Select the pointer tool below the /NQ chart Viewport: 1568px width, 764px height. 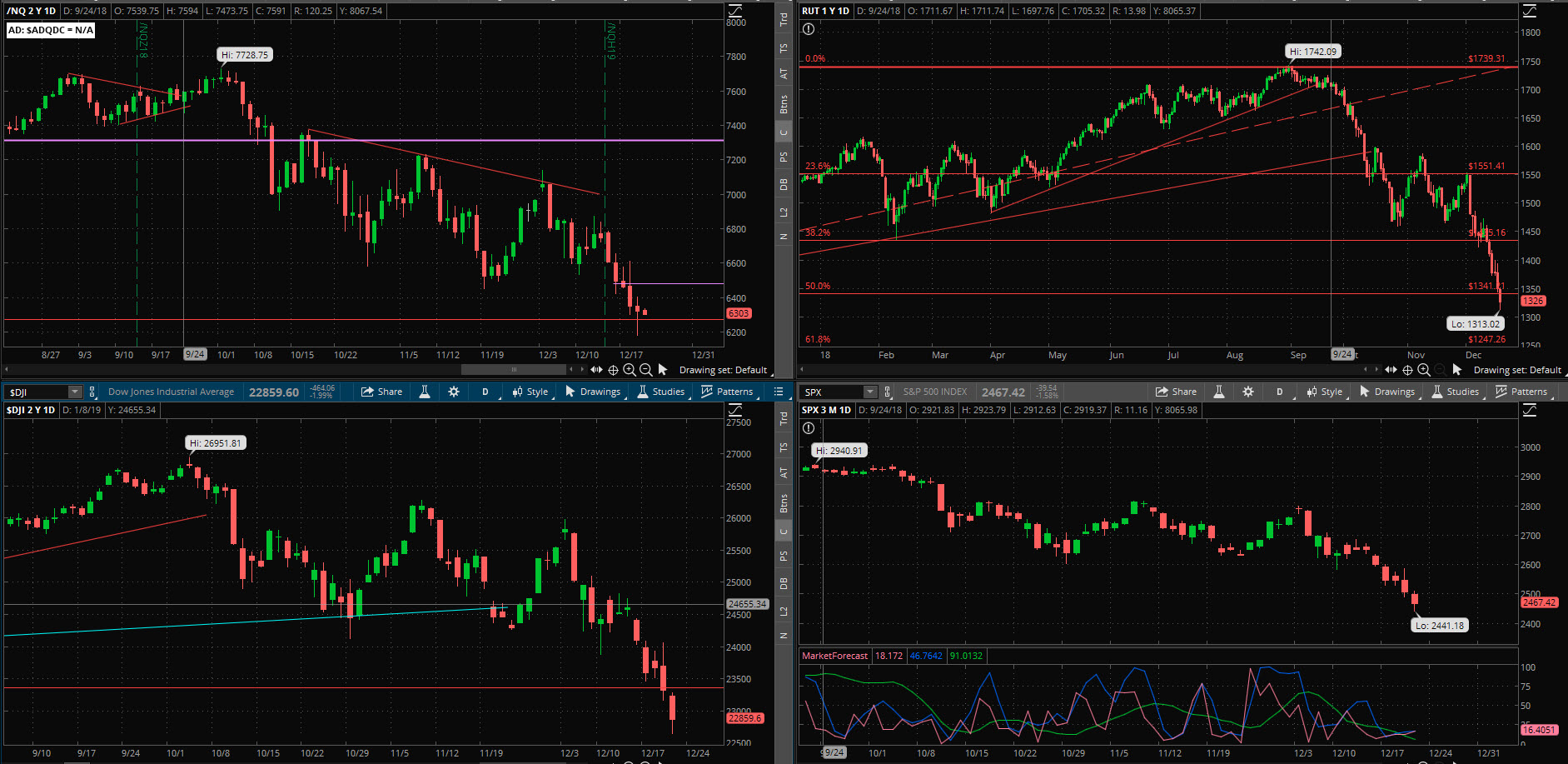click(663, 369)
